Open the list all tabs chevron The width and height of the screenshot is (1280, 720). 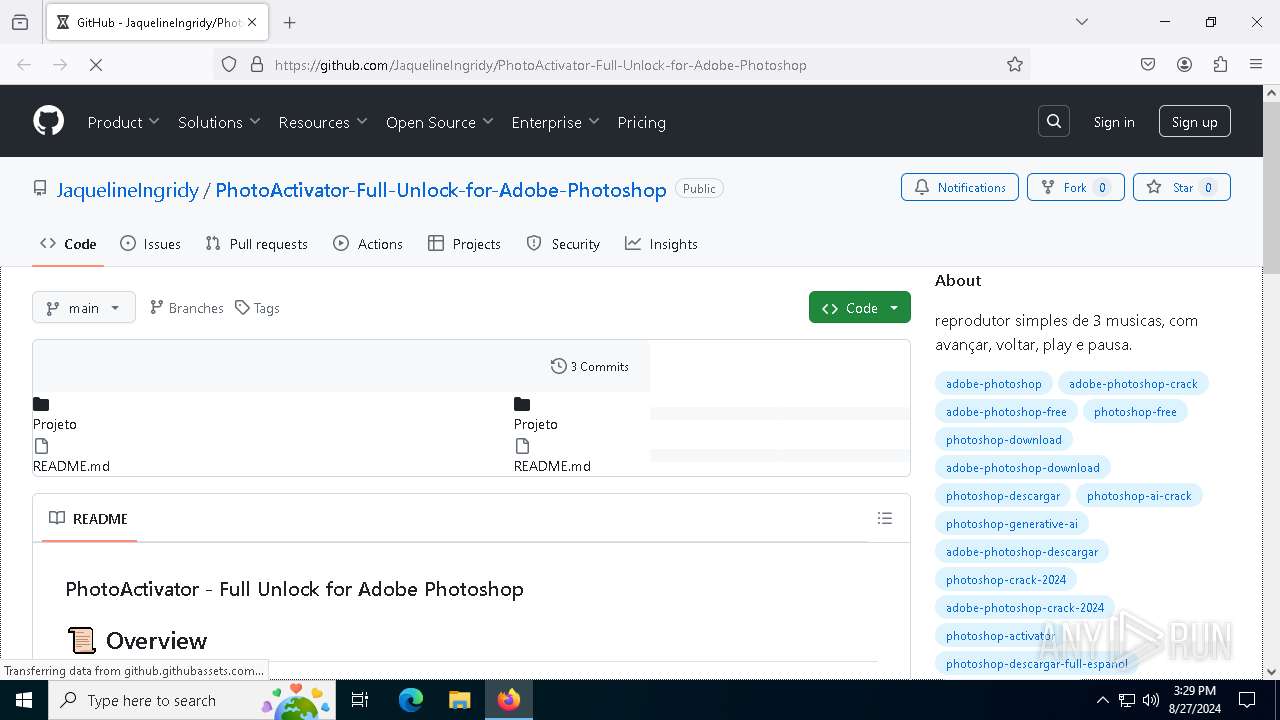coord(1081,22)
